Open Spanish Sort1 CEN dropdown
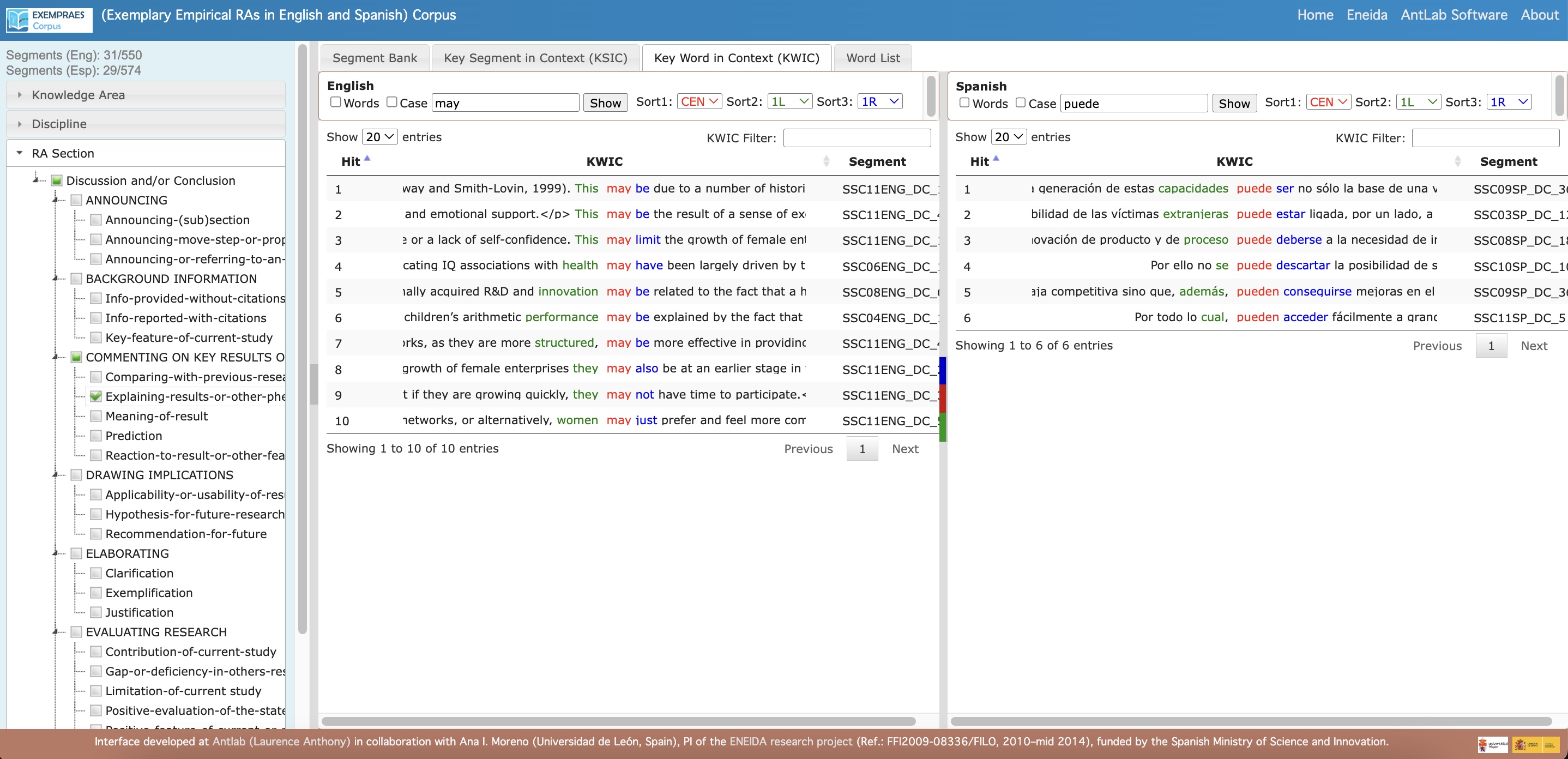Image resolution: width=1568 pixels, height=759 pixels. 1328,101
